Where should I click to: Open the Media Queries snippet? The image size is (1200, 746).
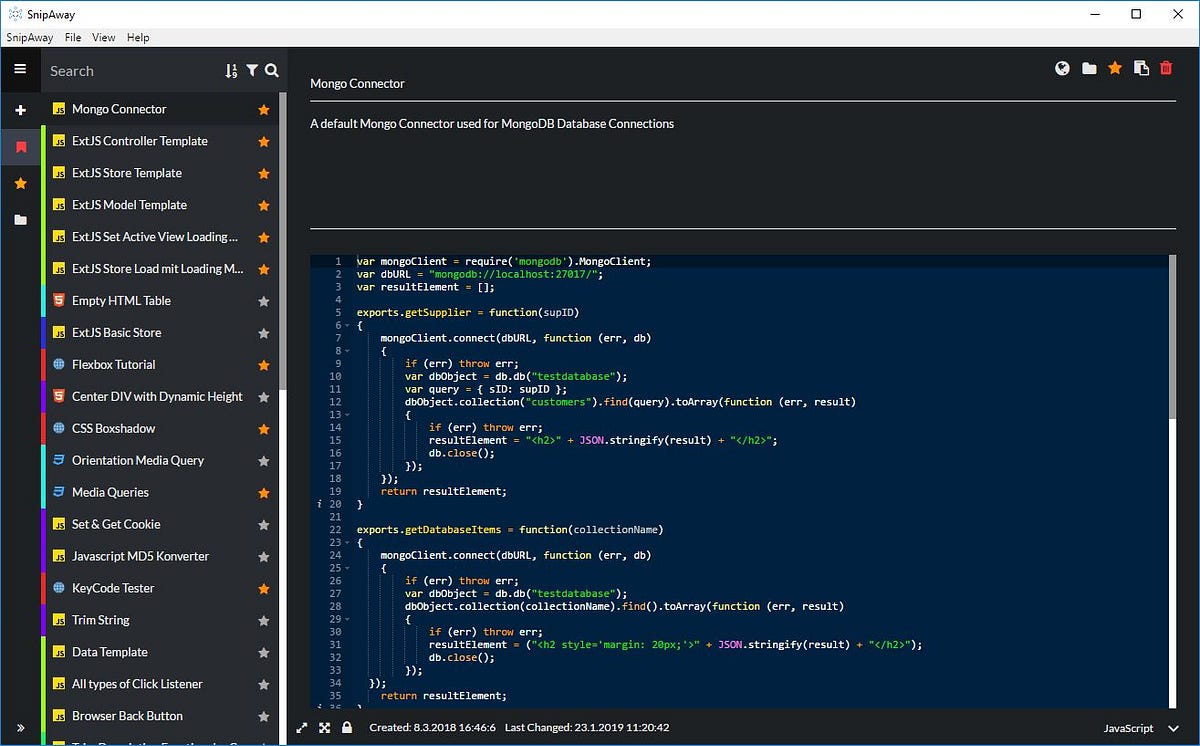pos(160,493)
